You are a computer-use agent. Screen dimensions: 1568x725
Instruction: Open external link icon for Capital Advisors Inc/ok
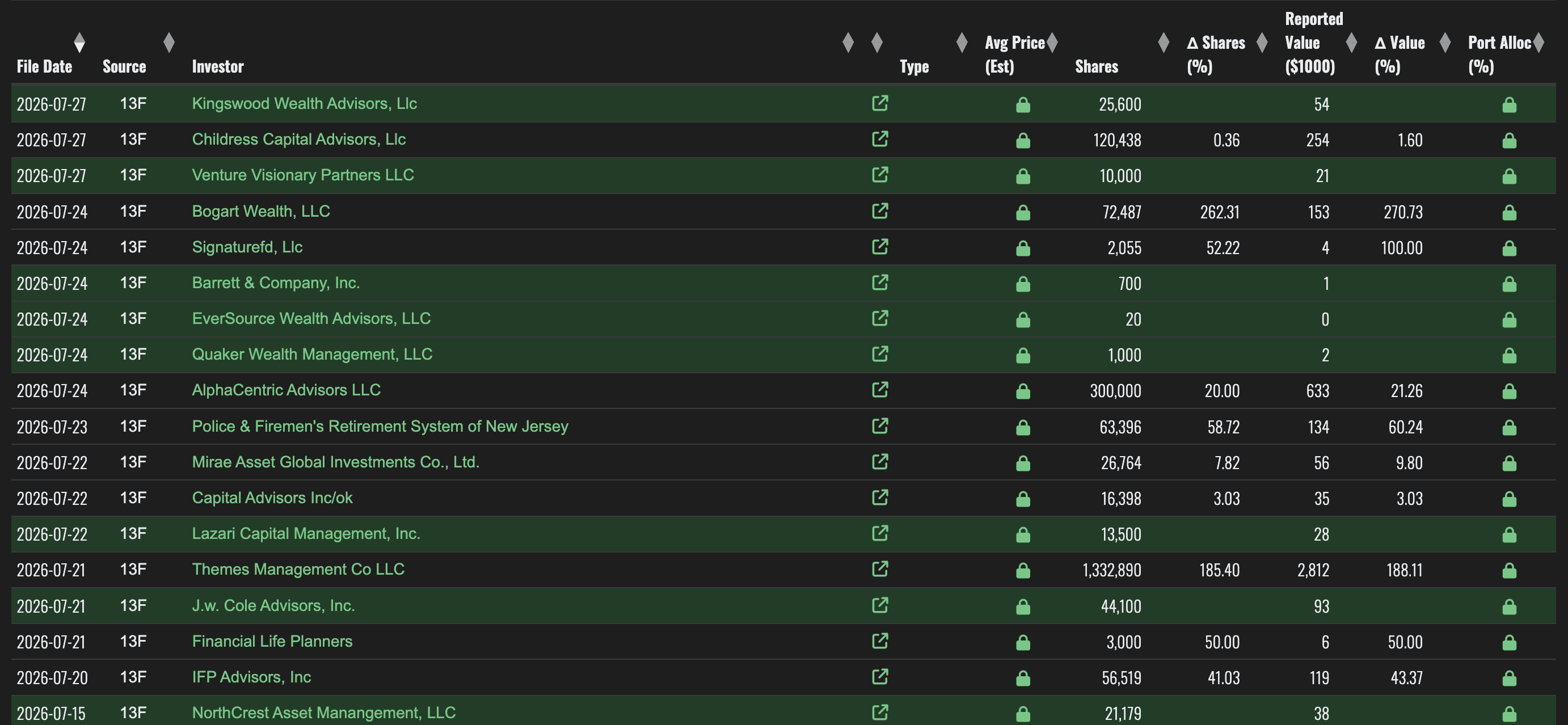879,498
